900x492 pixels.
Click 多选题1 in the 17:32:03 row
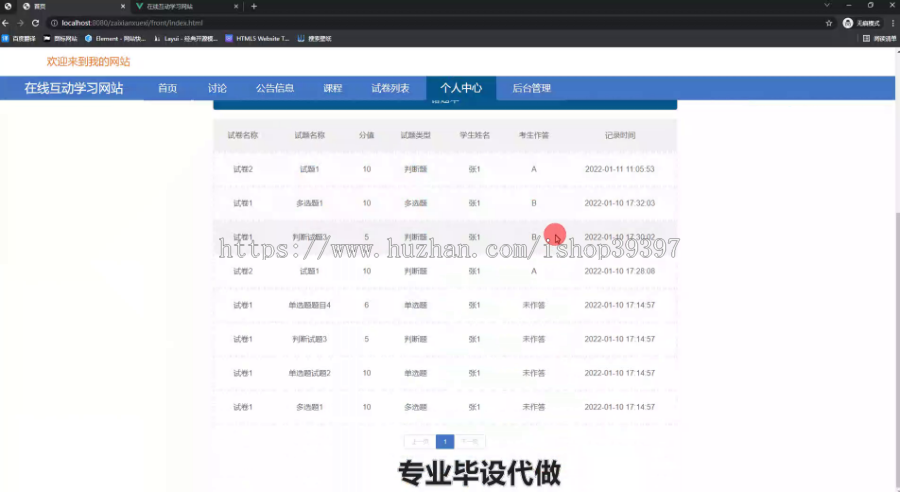(x=309, y=203)
